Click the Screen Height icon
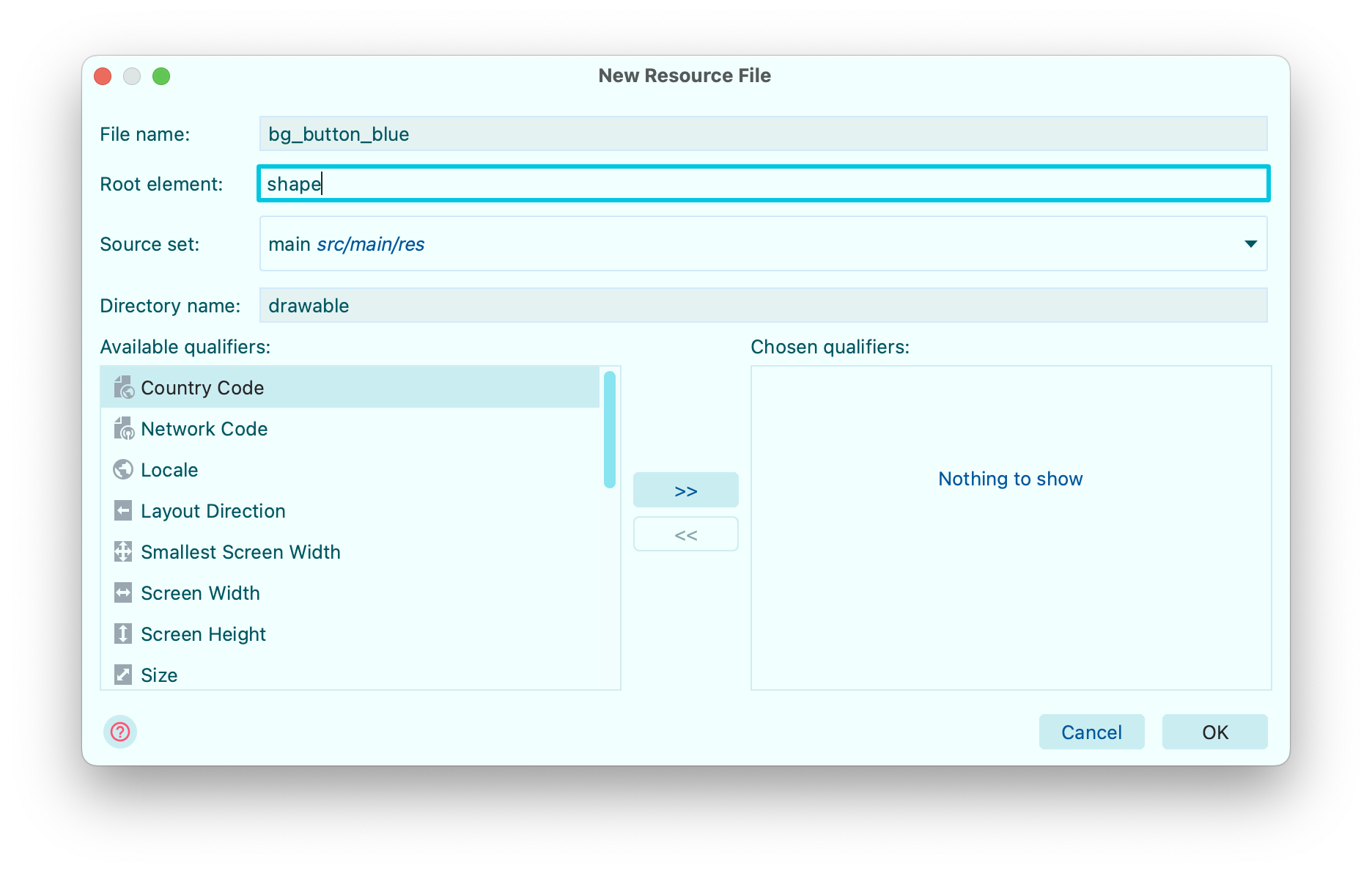This screenshot has height=874, width=1372. pos(123,634)
